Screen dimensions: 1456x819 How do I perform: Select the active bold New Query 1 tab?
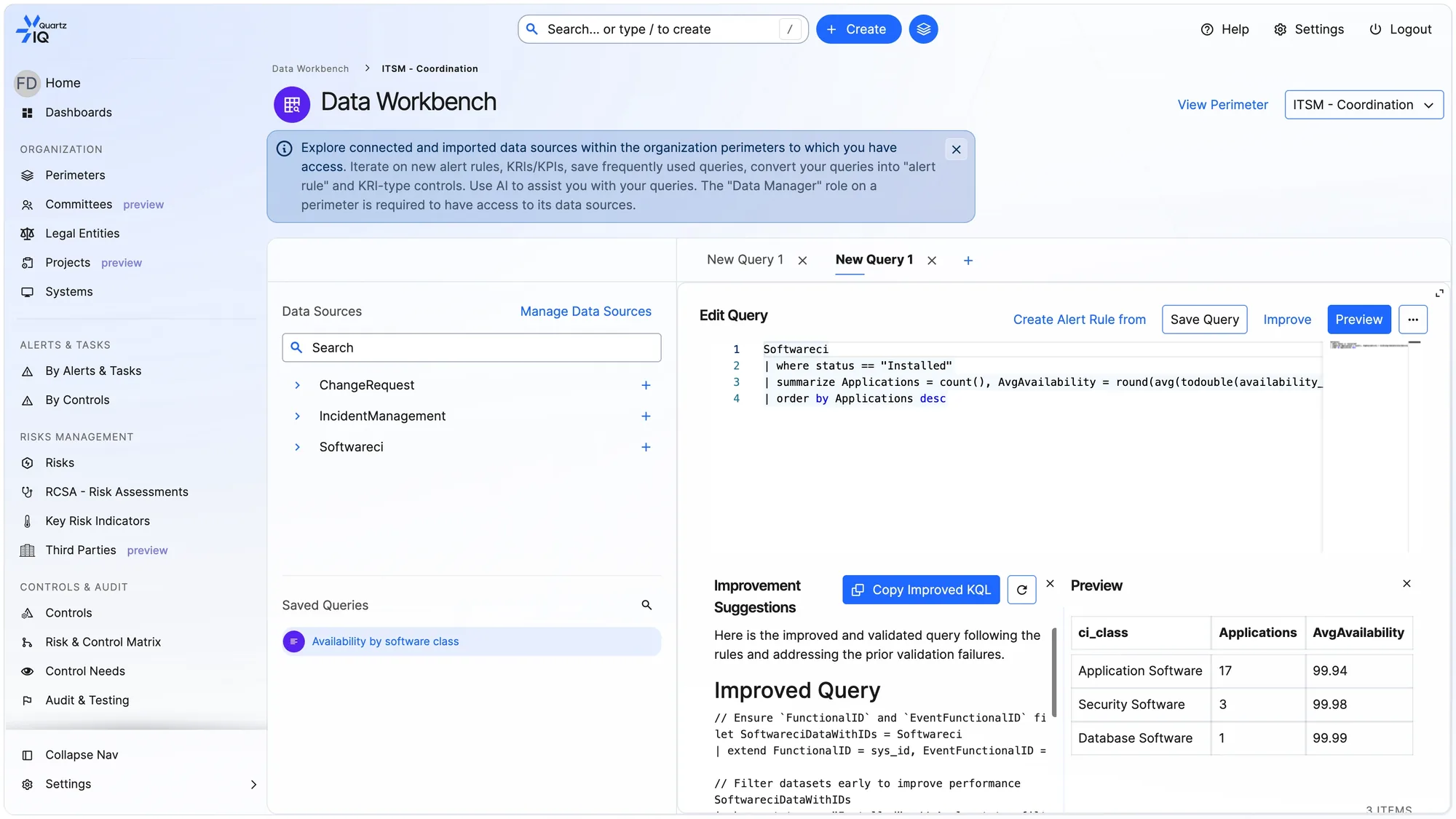[x=874, y=260]
